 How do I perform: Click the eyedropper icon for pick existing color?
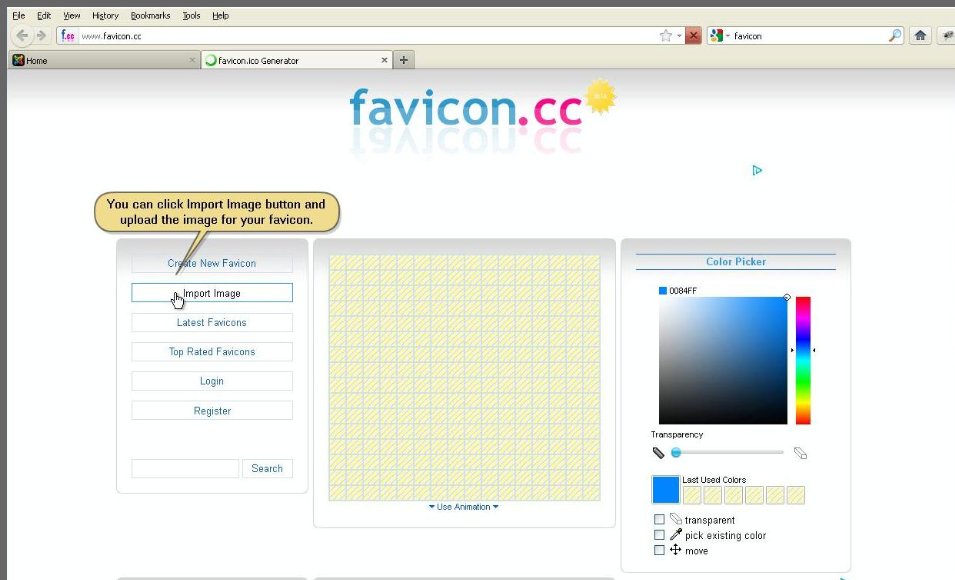pos(675,534)
